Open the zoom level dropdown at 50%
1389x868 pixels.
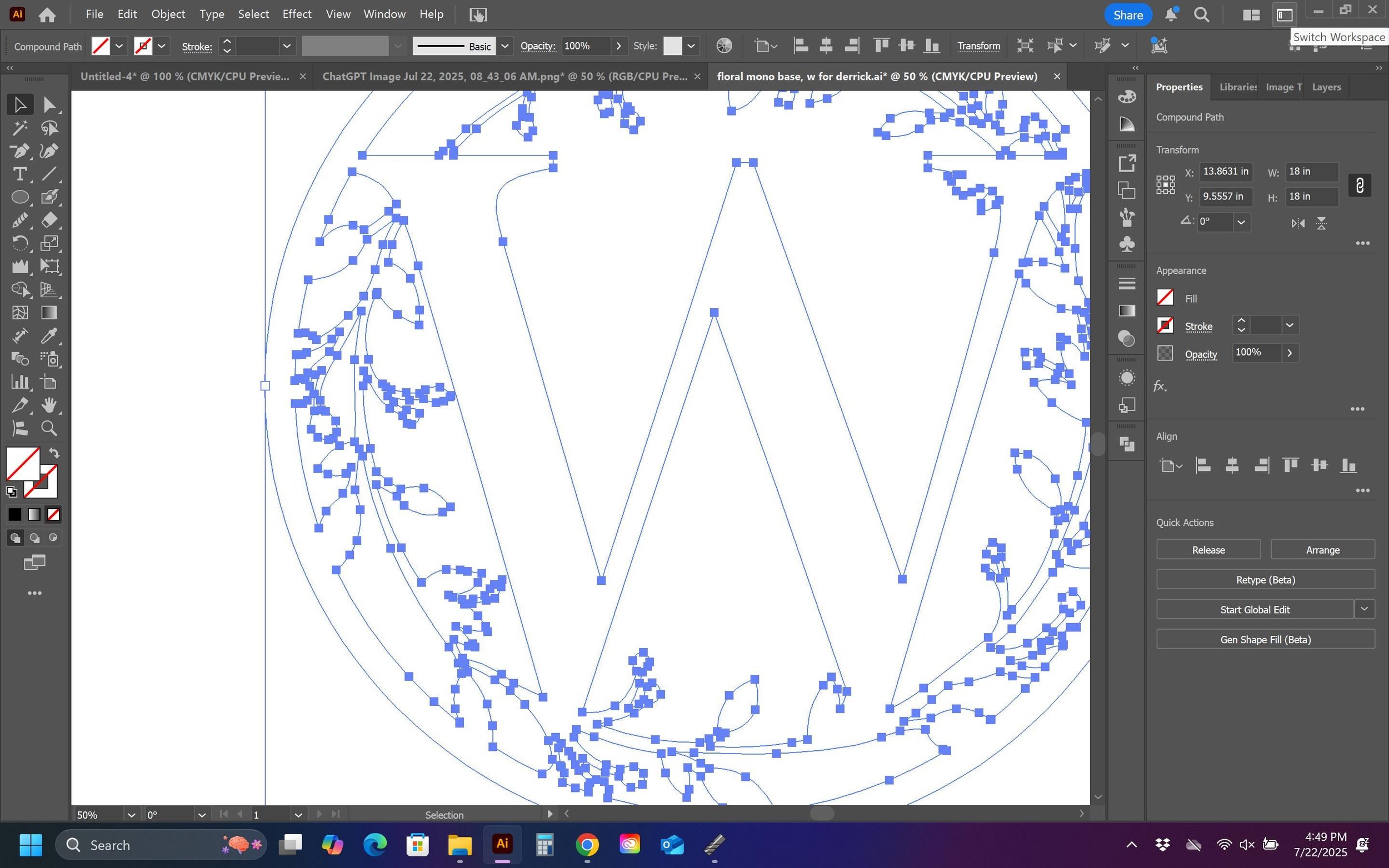131,815
